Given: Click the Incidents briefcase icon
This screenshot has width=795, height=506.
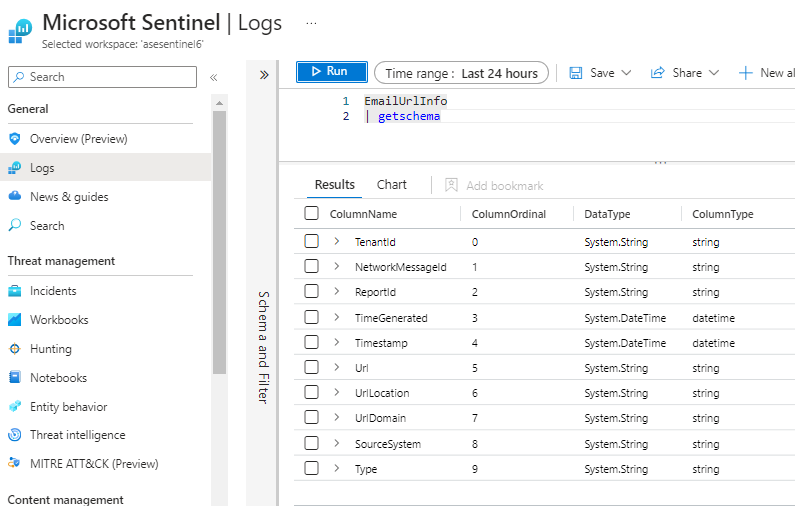Looking at the screenshot, I should coord(15,291).
